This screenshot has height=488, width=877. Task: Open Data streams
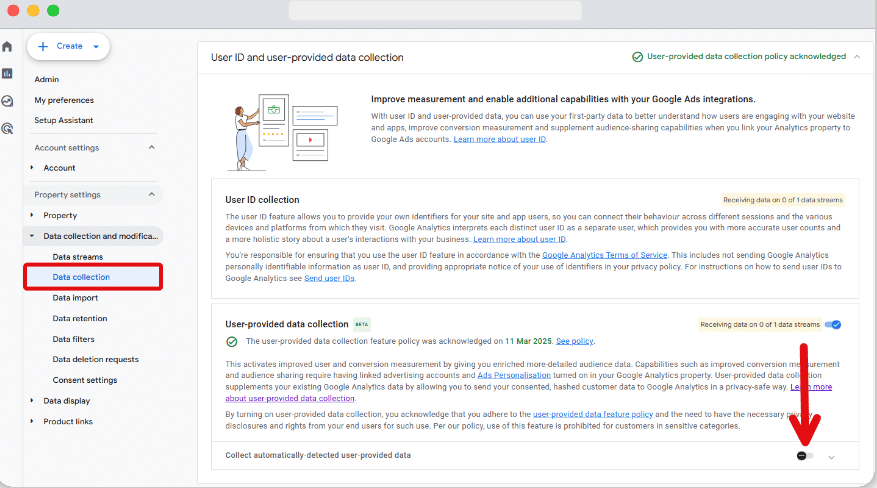(x=78, y=257)
